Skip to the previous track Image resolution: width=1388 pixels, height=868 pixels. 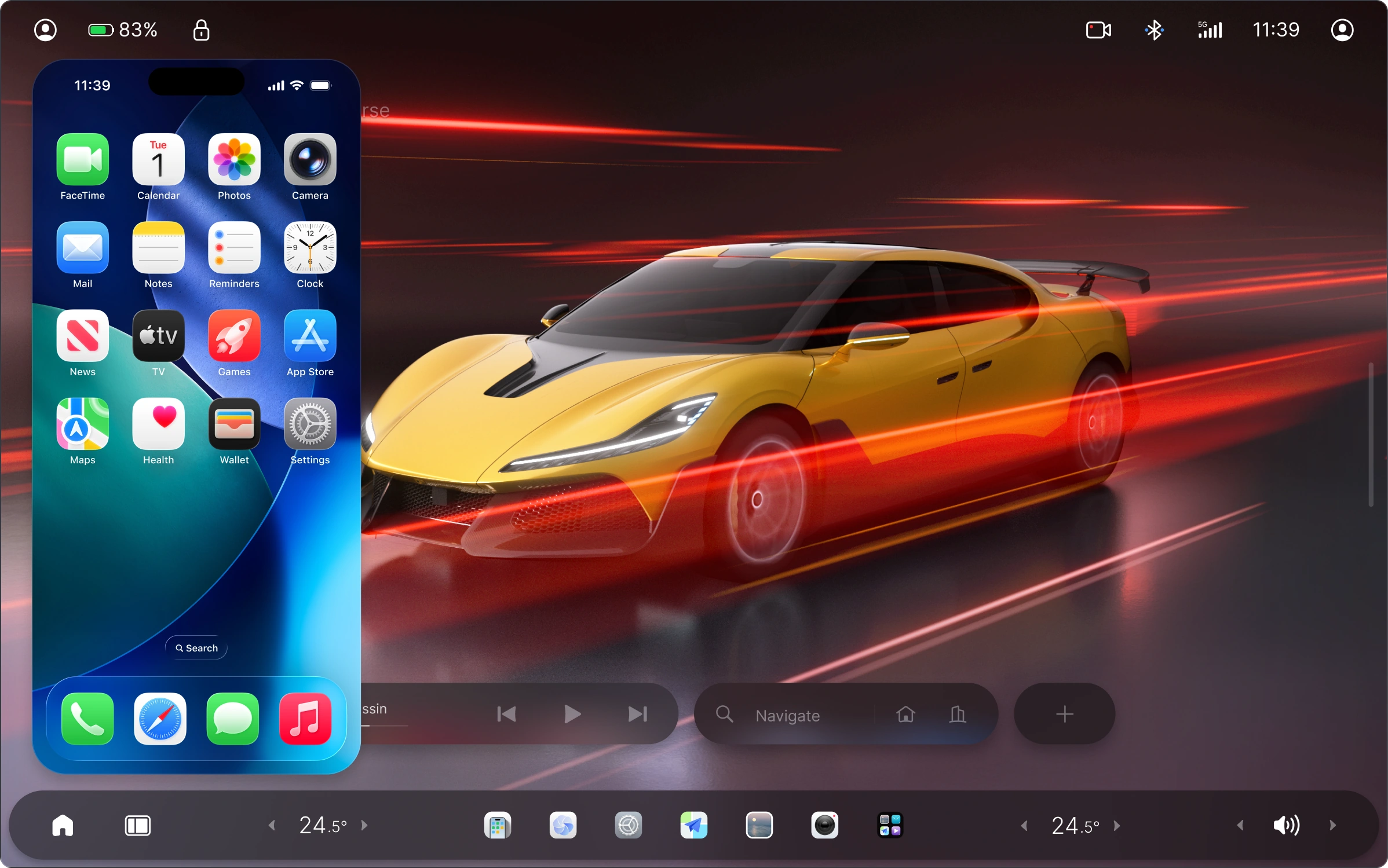(506, 714)
